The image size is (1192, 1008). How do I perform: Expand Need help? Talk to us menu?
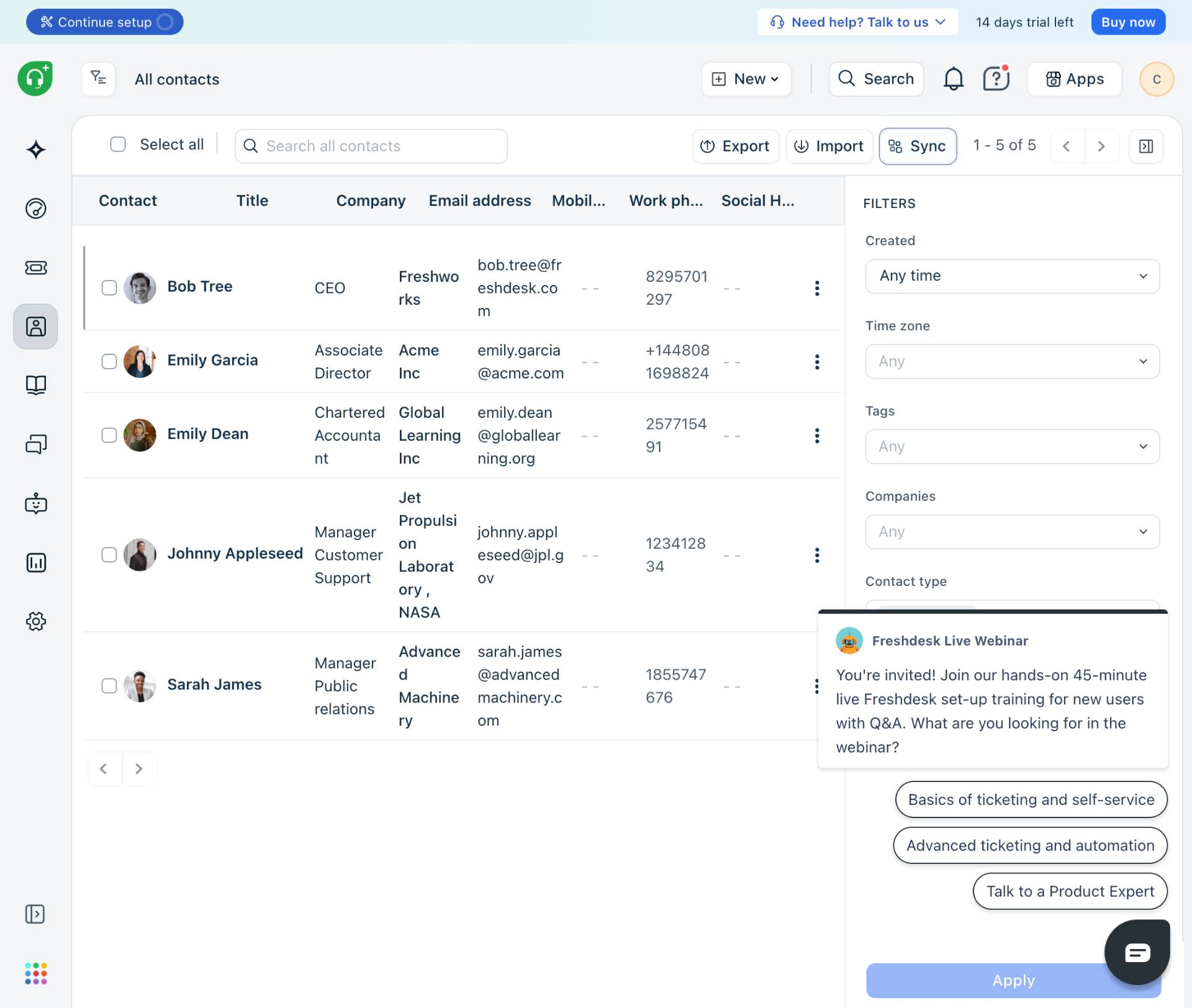point(857,22)
